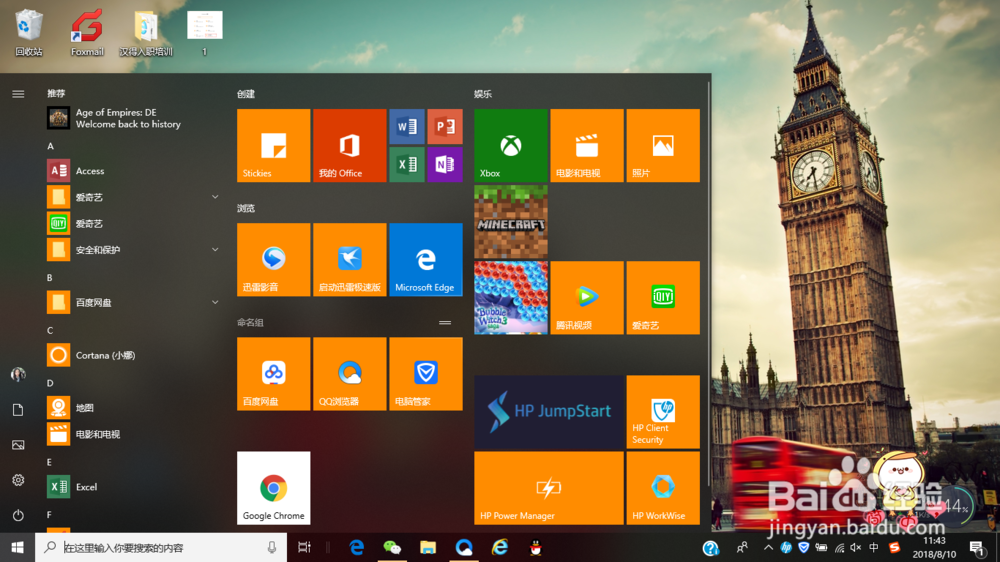Open the 启动迅雷极速版 tile
The image size is (1000, 562).
[349, 260]
